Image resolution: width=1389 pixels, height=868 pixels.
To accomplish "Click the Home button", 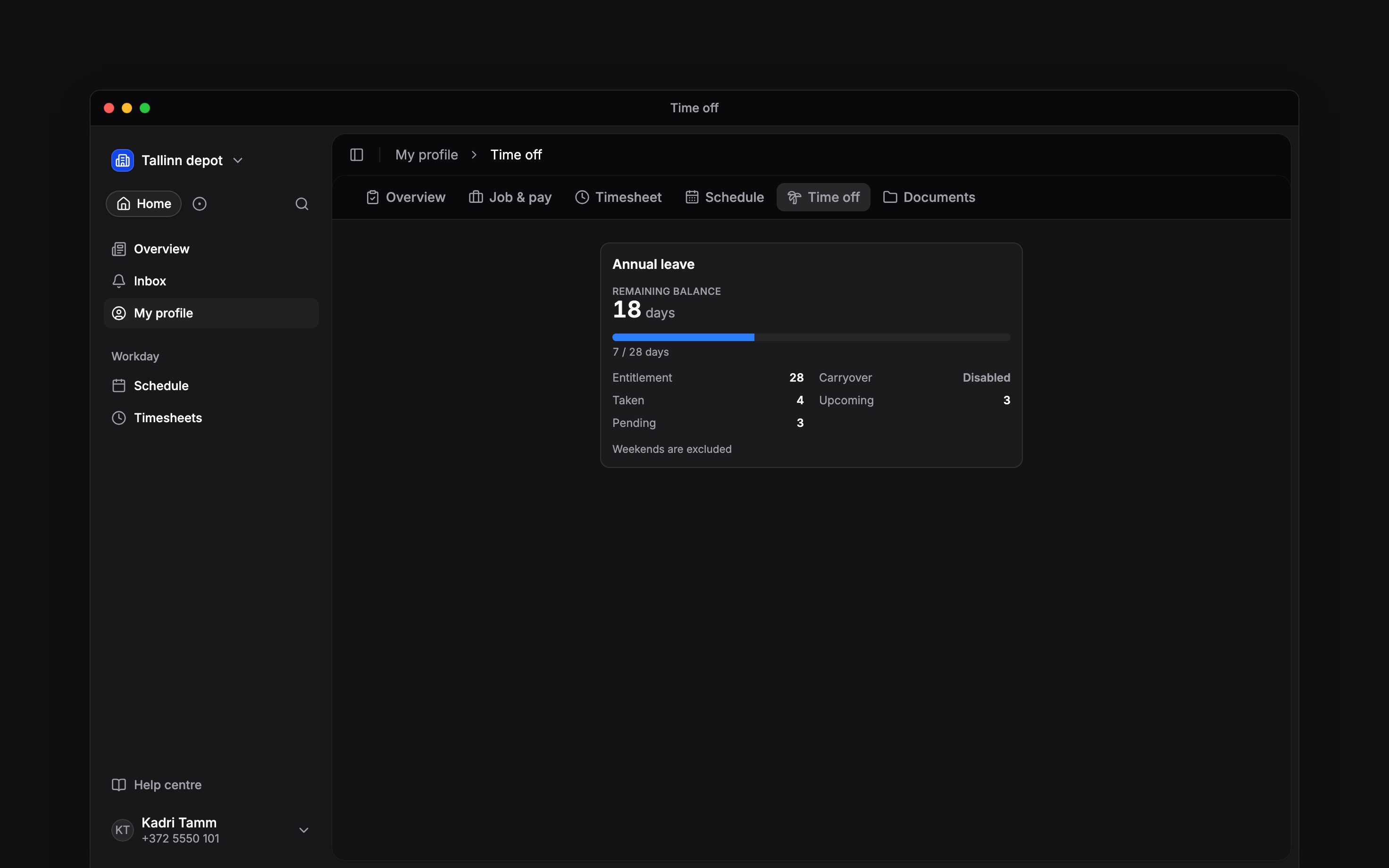I will (x=143, y=204).
